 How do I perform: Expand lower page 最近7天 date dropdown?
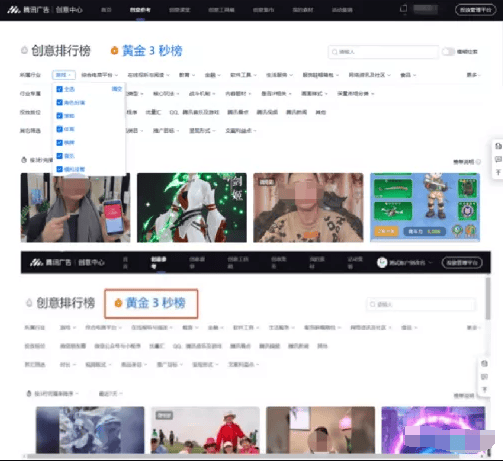tap(110, 394)
